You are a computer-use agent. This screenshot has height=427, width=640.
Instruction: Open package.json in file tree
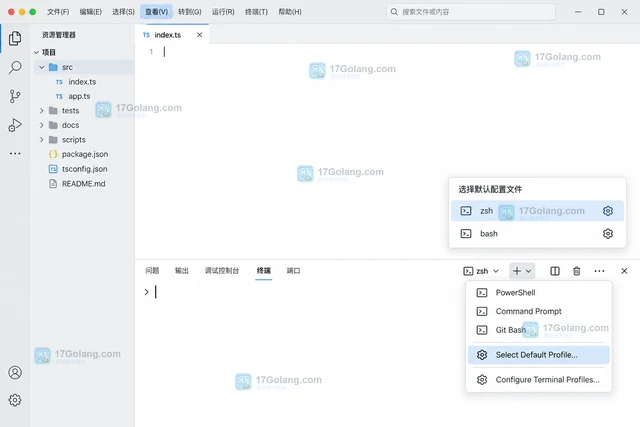85,154
